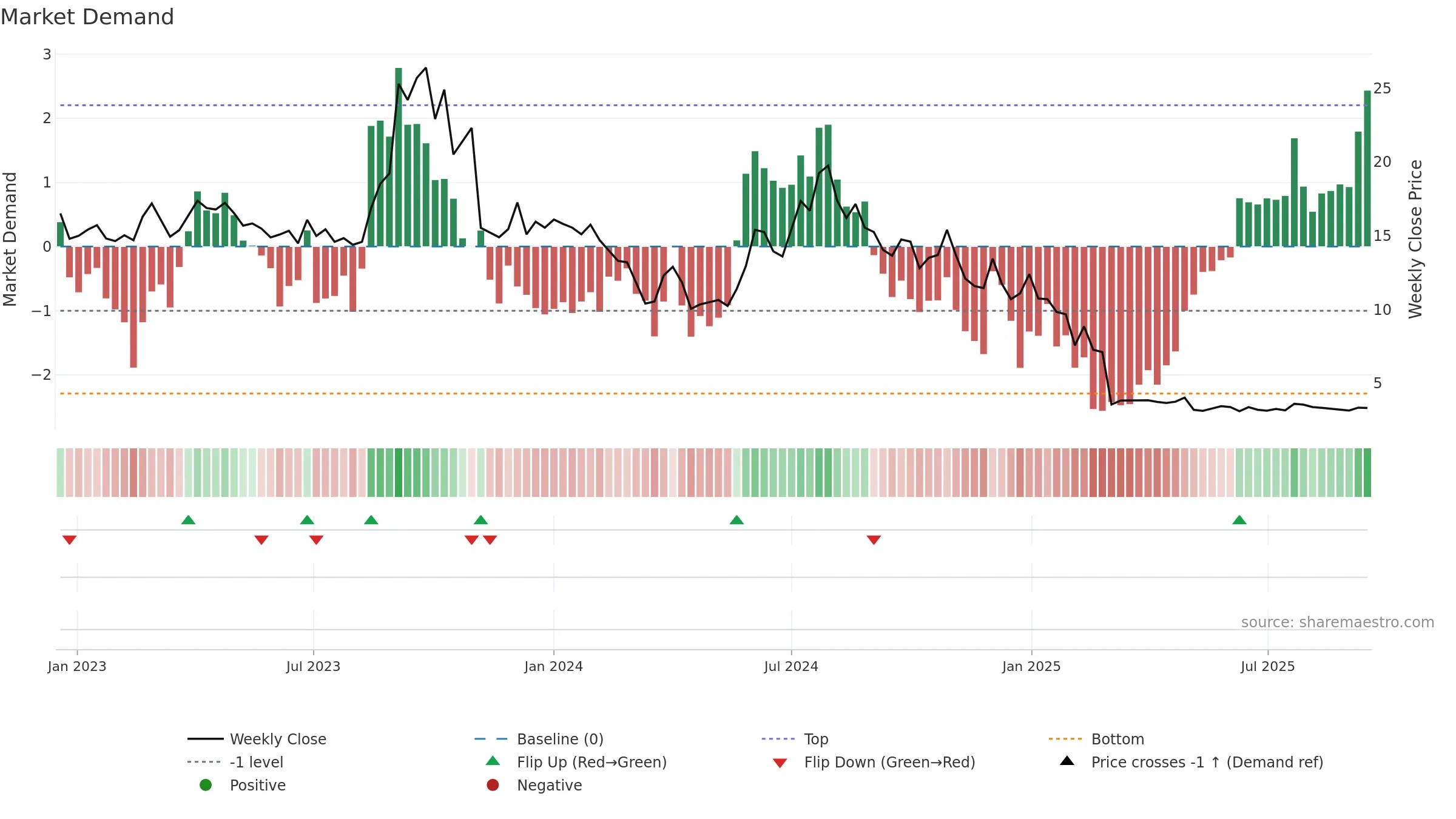The image size is (1456, 819).
Task: Click the Jul 2025 x-axis label
Action: pyautogui.click(x=1268, y=666)
